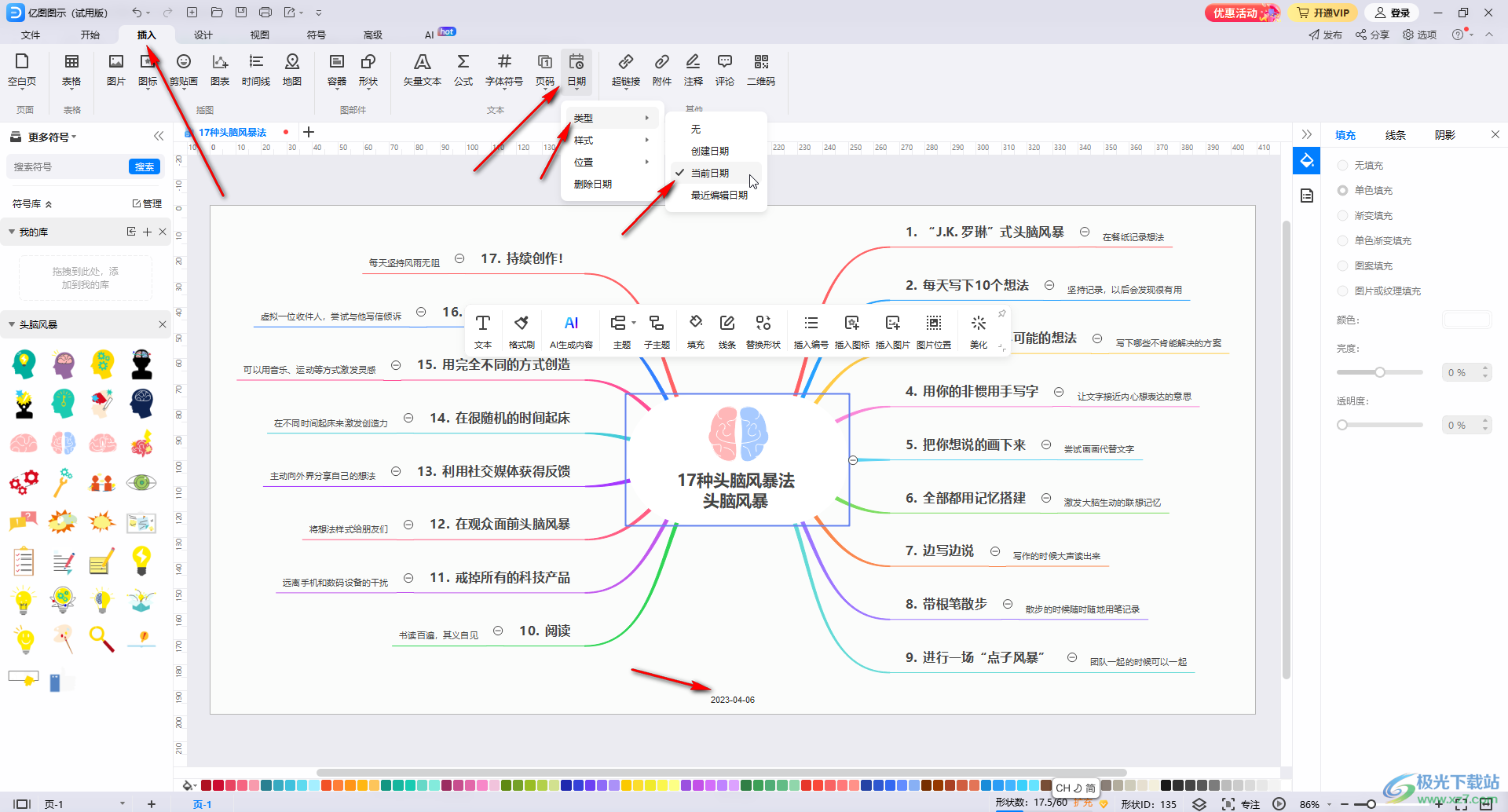Expand the style (样式) submenu
1508x812 pixels.
click(x=613, y=140)
